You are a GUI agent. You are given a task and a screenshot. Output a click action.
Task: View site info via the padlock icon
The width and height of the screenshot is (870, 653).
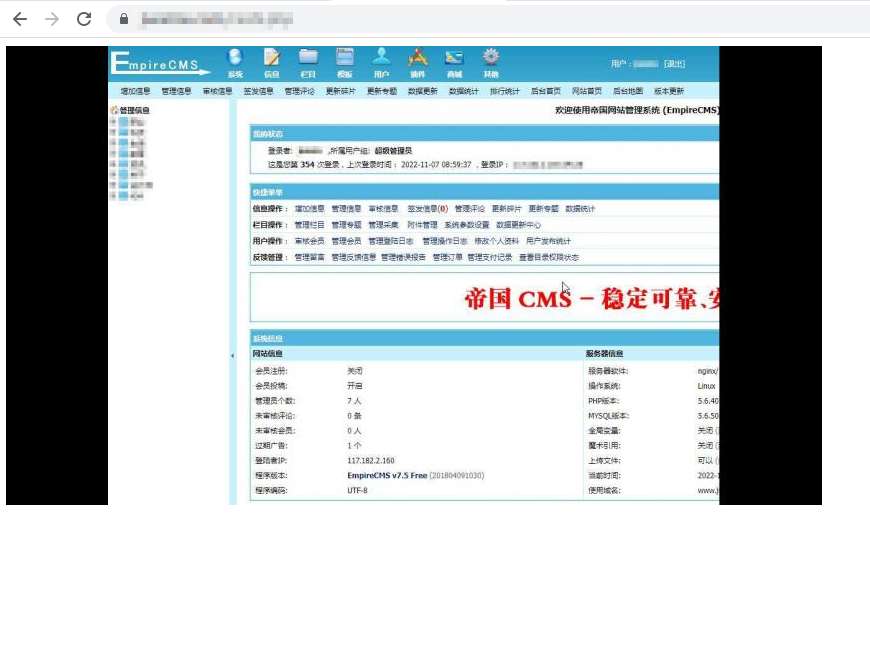click(124, 19)
